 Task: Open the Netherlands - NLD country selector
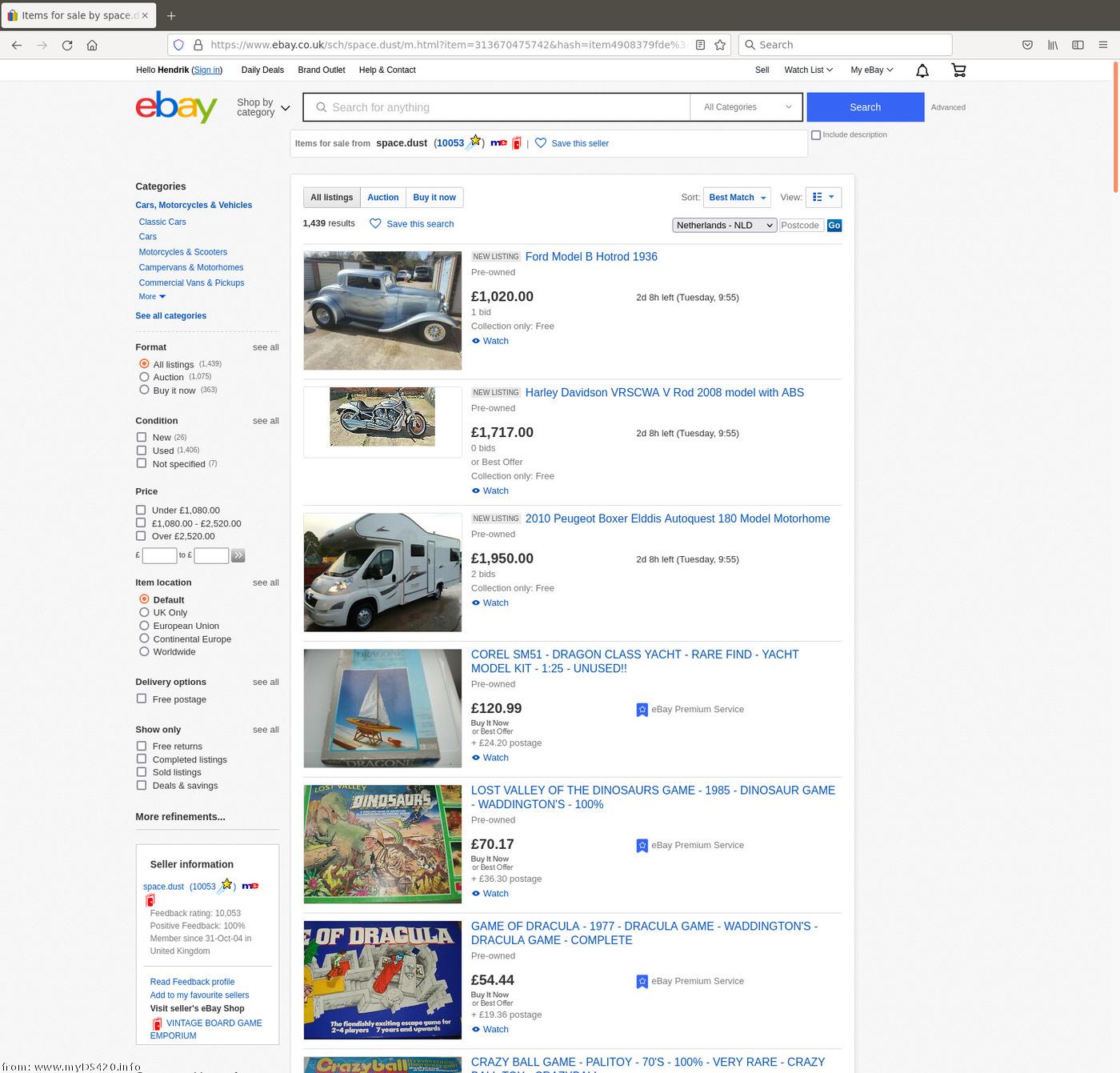[725, 226]
